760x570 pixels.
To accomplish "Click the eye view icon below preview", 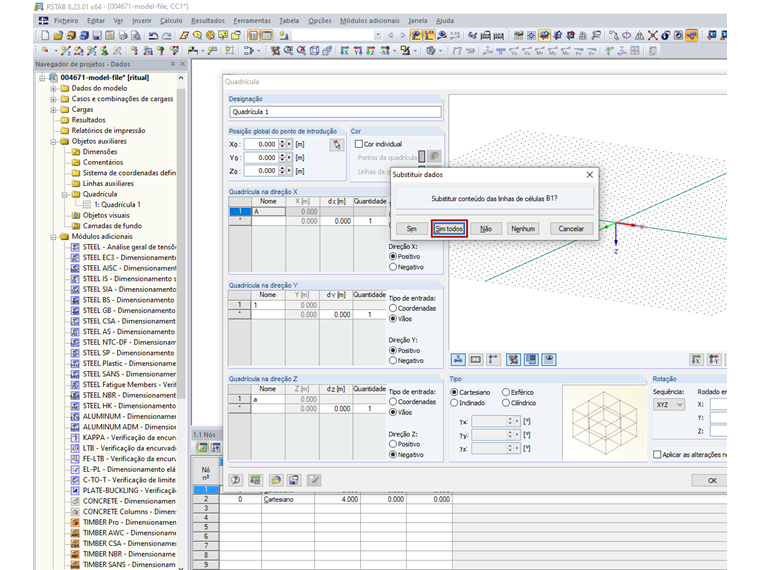I will point(548,359).
